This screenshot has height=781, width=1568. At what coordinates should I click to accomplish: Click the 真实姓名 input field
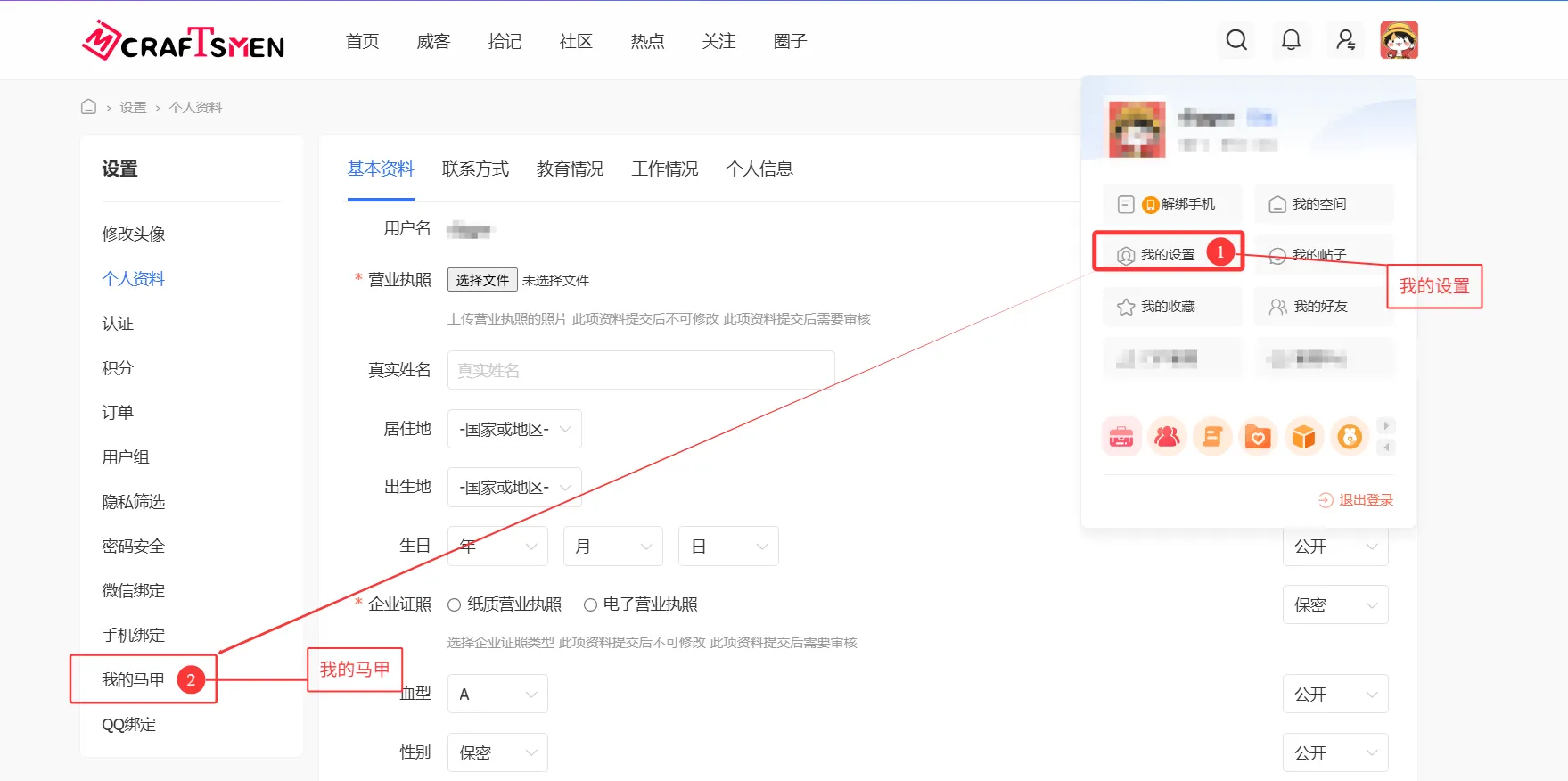tap(640, 370)
